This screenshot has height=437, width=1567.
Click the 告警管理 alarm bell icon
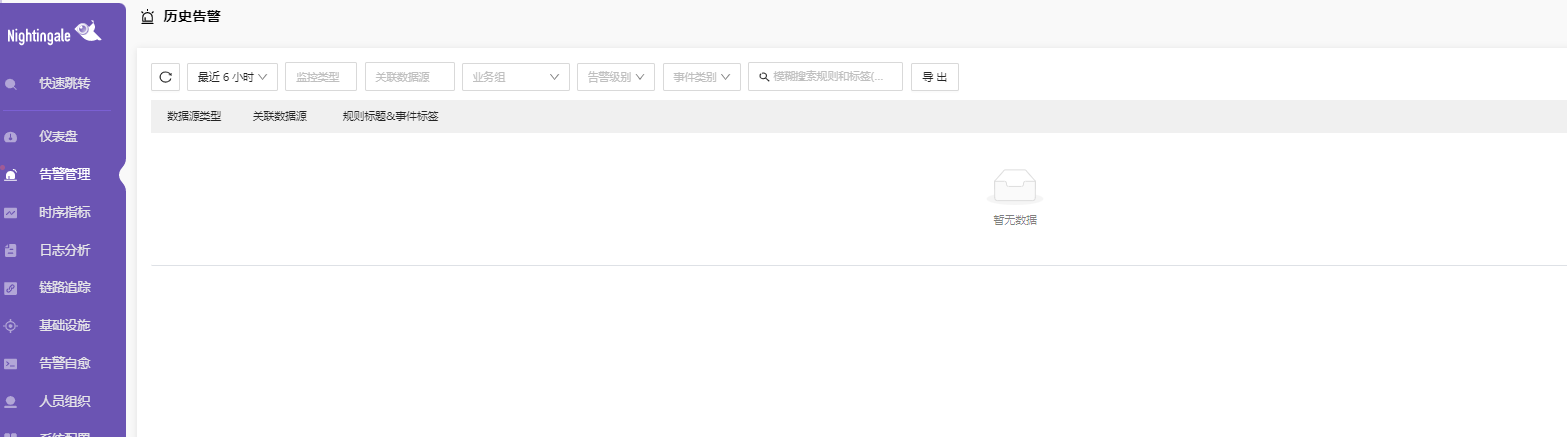point(11,175)
